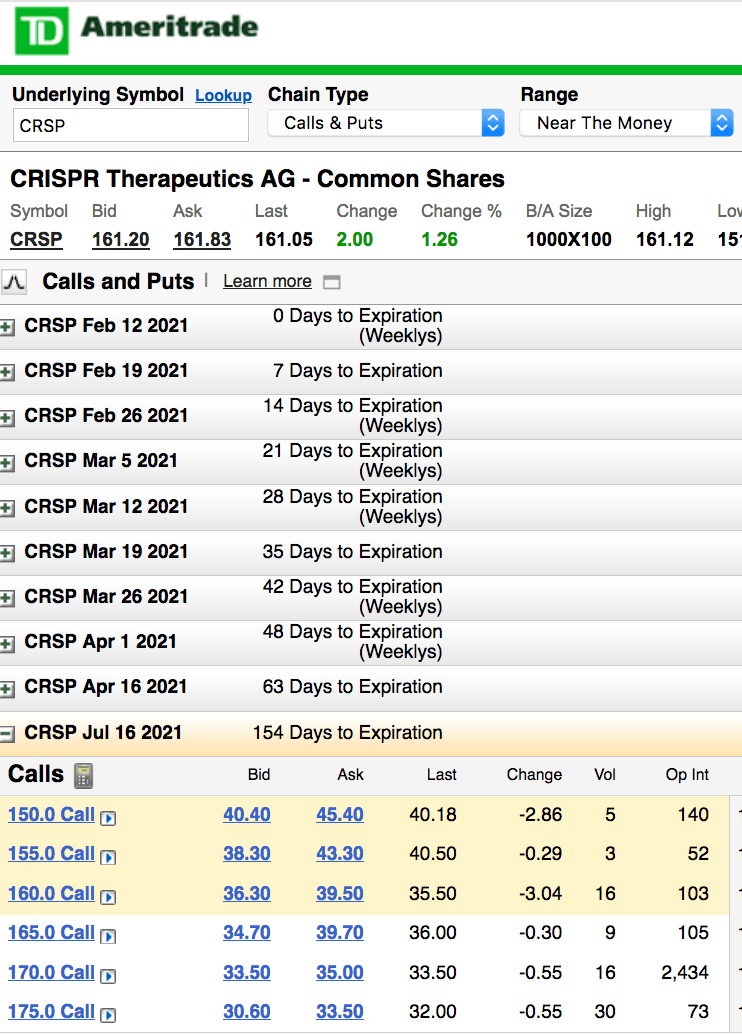Click the Underlying Symbol input field
Viewport: 742px width, 1034px height.
tap(131, 125)
